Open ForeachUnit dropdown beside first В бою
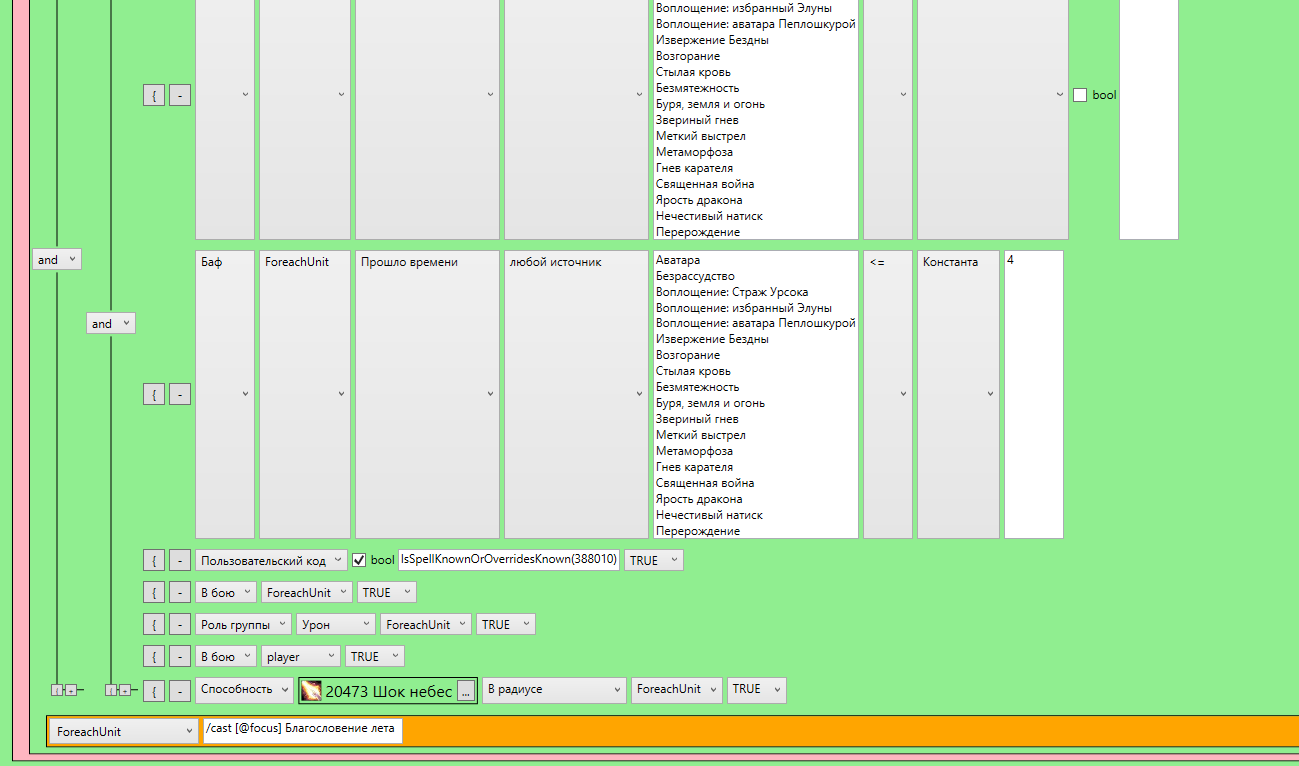The image size is (1299, 766). (x=307, y=592)
